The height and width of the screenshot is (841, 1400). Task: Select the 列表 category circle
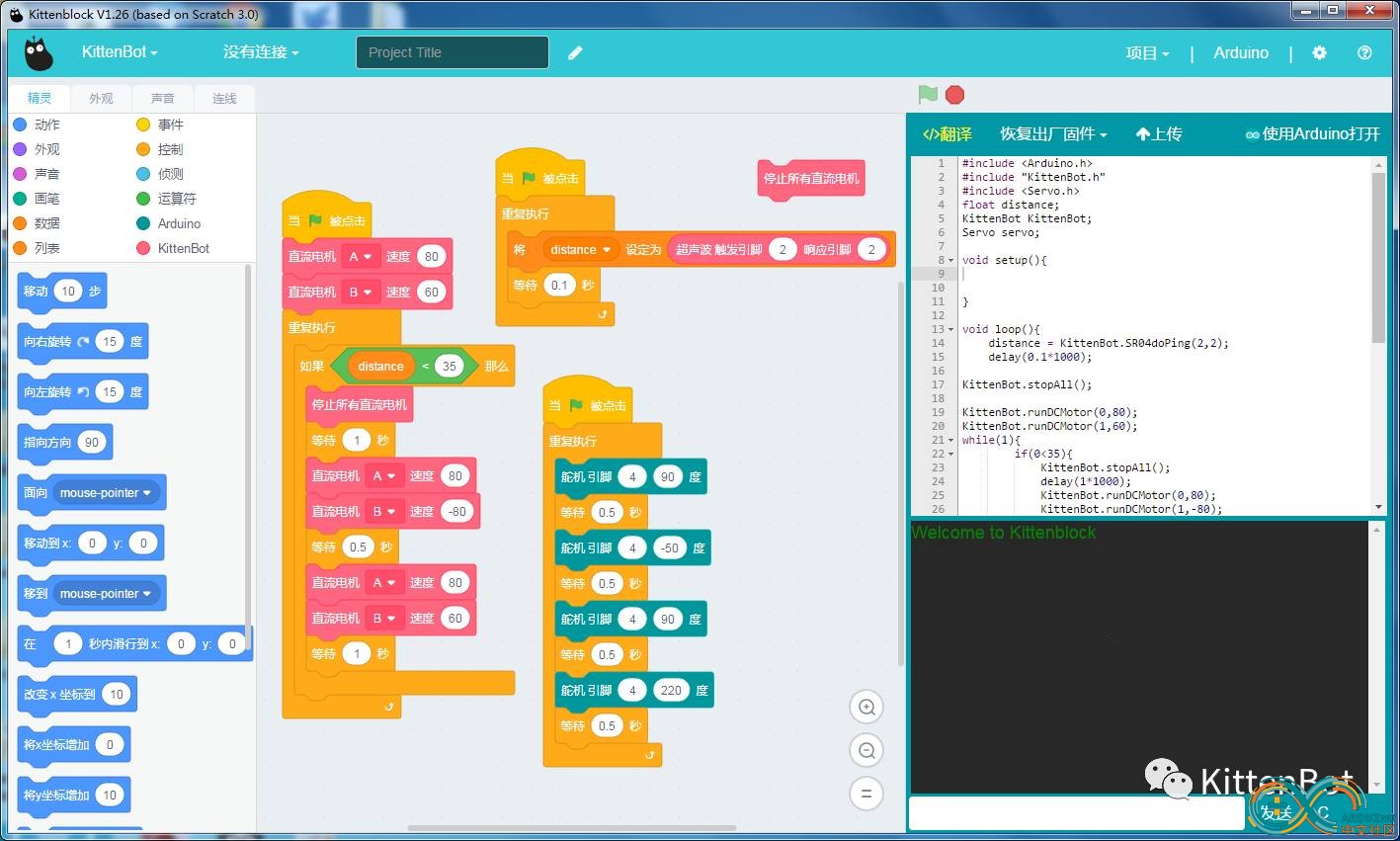[x=20, y=248]
